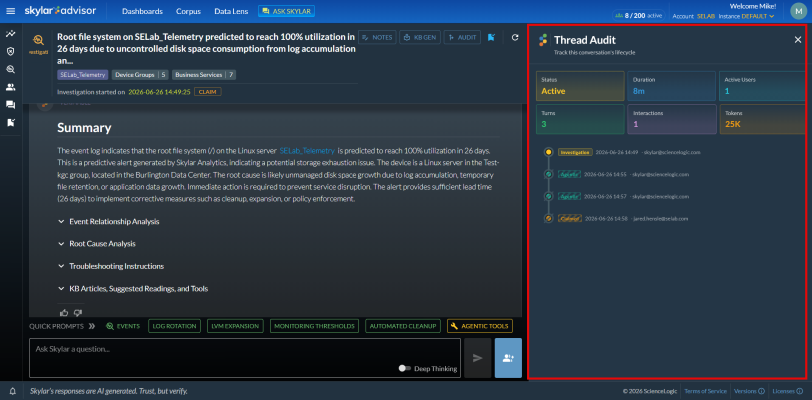The image size is (812, 400).
Task: Open the NOTES panel
Action: [377, 37]
